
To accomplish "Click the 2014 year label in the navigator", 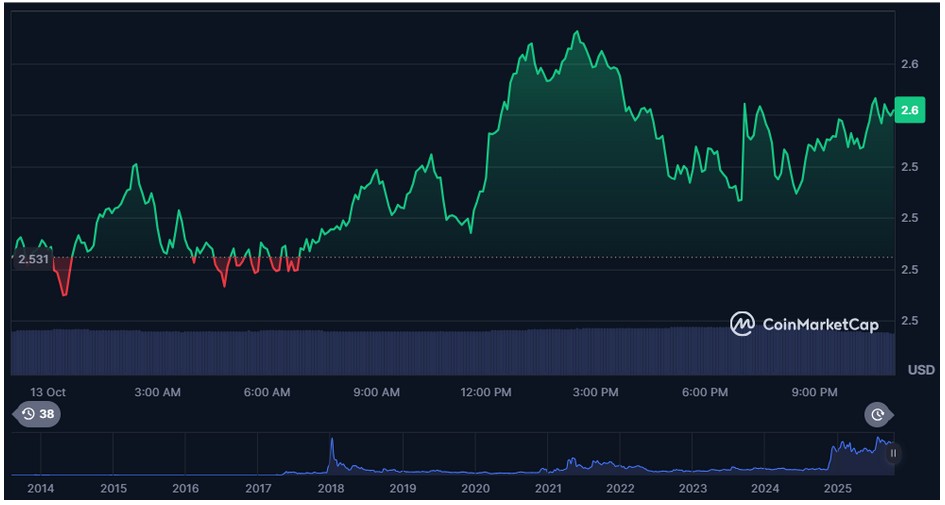I will (x=41, y=488).
